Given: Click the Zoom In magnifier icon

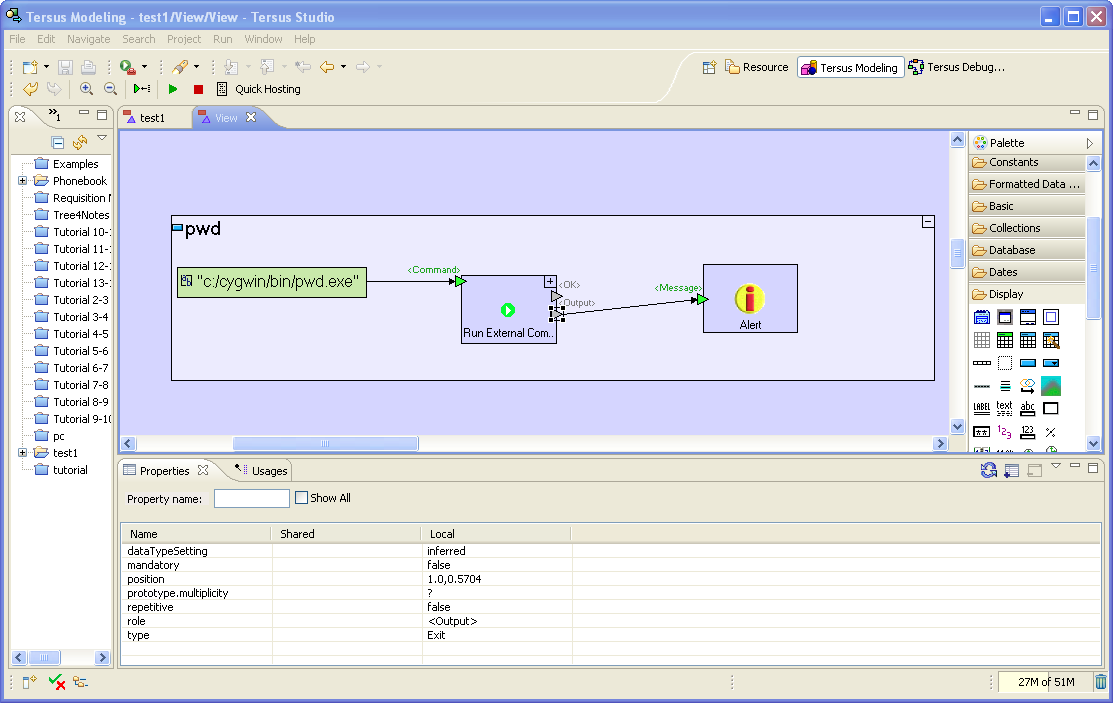Looking at the screenshot, I should pos(86,89).
